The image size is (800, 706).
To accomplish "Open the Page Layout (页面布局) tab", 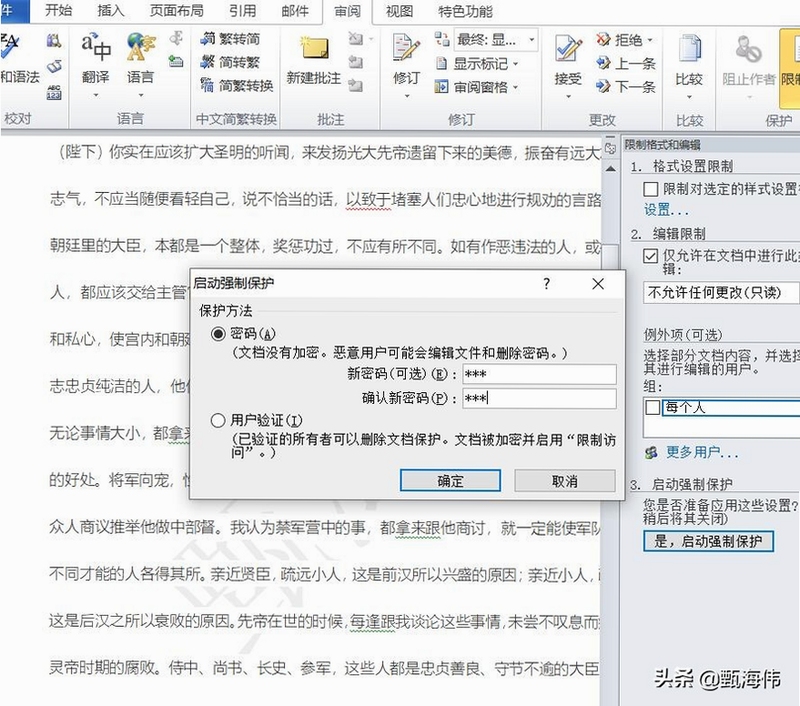I will [x=177, y=11].
